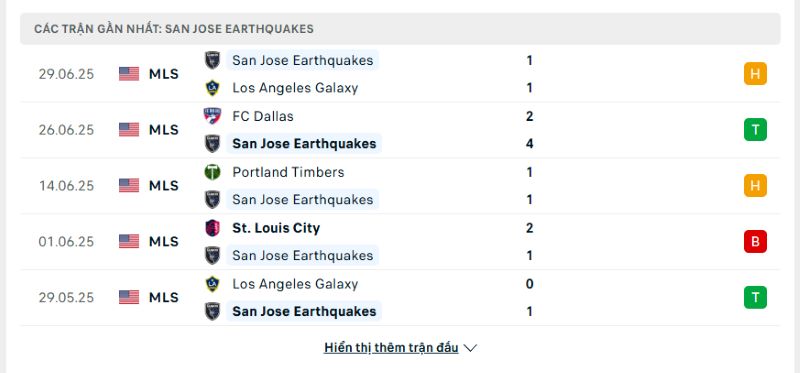Screen dimensions: 800x373
Task: Click the Los Angeles Galaxy crest, 29.06.25 match
Action: click(212, 88)
